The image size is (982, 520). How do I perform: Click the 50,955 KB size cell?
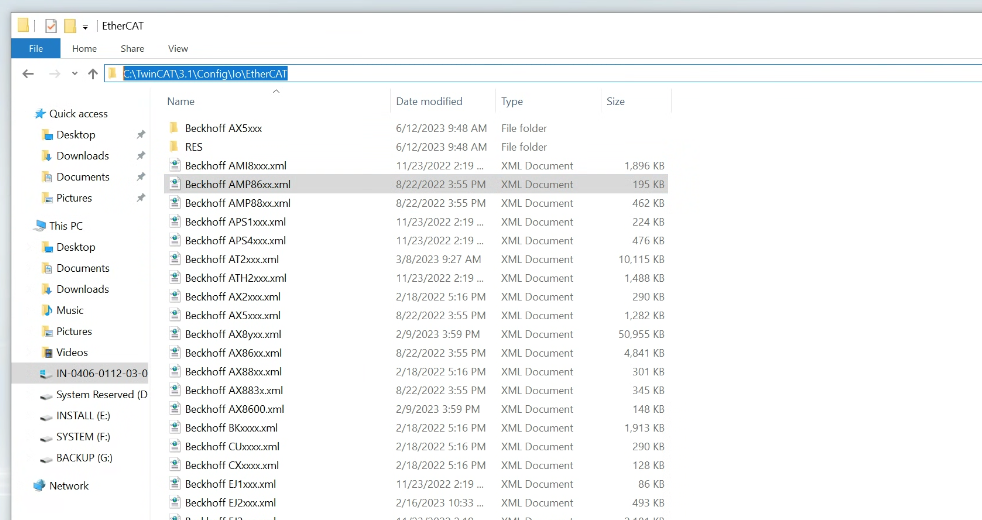coord(641,334)
